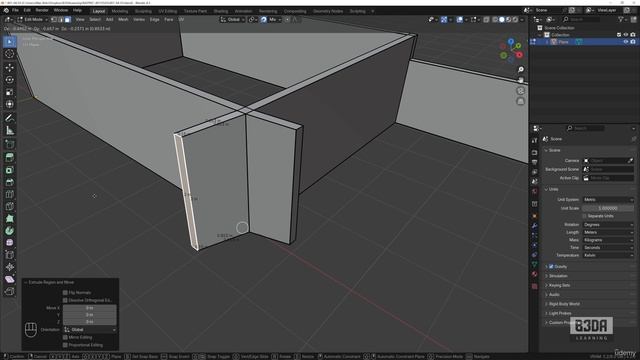Open the Length Meters dropdown
This screenshot has width=640, height=360.
point(608,232)
